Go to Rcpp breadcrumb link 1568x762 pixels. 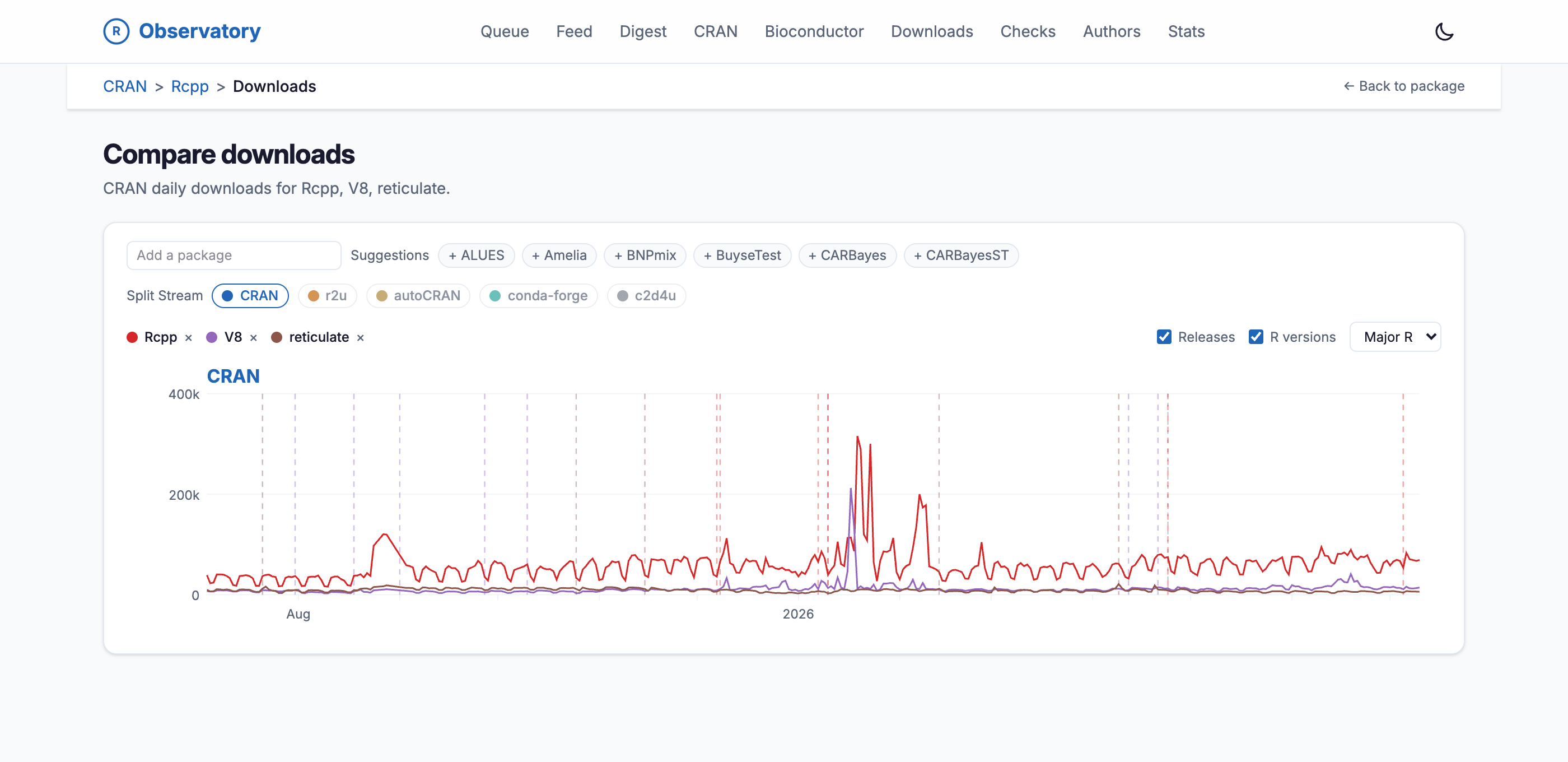click(190, 86)
